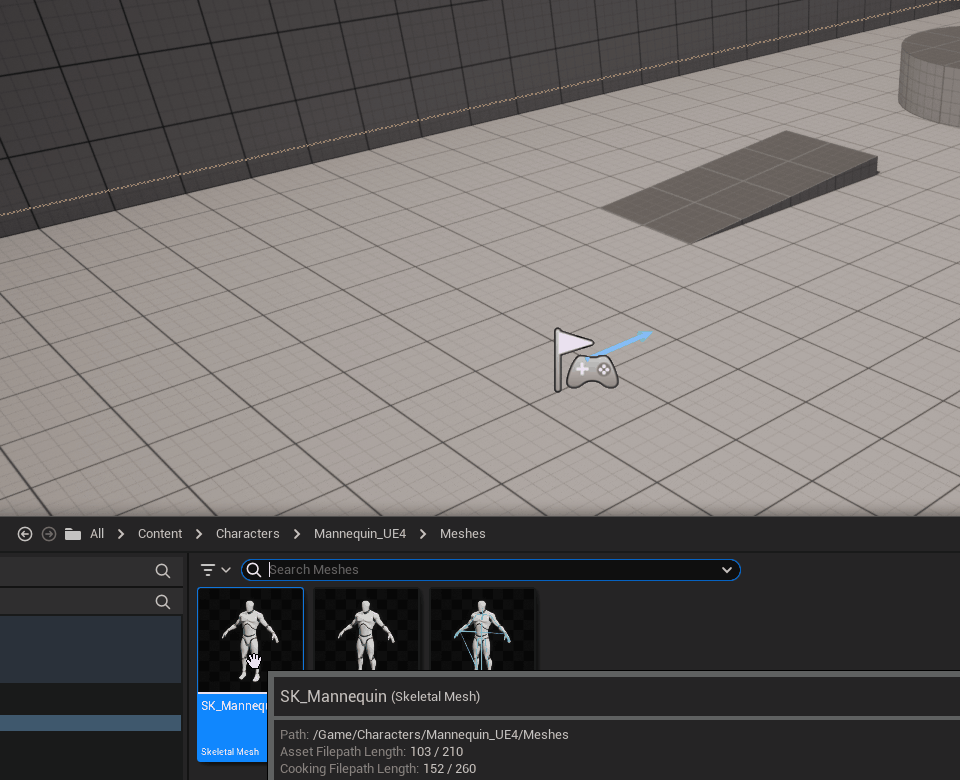
Task: Navigate to the Mannequin_UE4 breadcrumb
Action: 360,534
